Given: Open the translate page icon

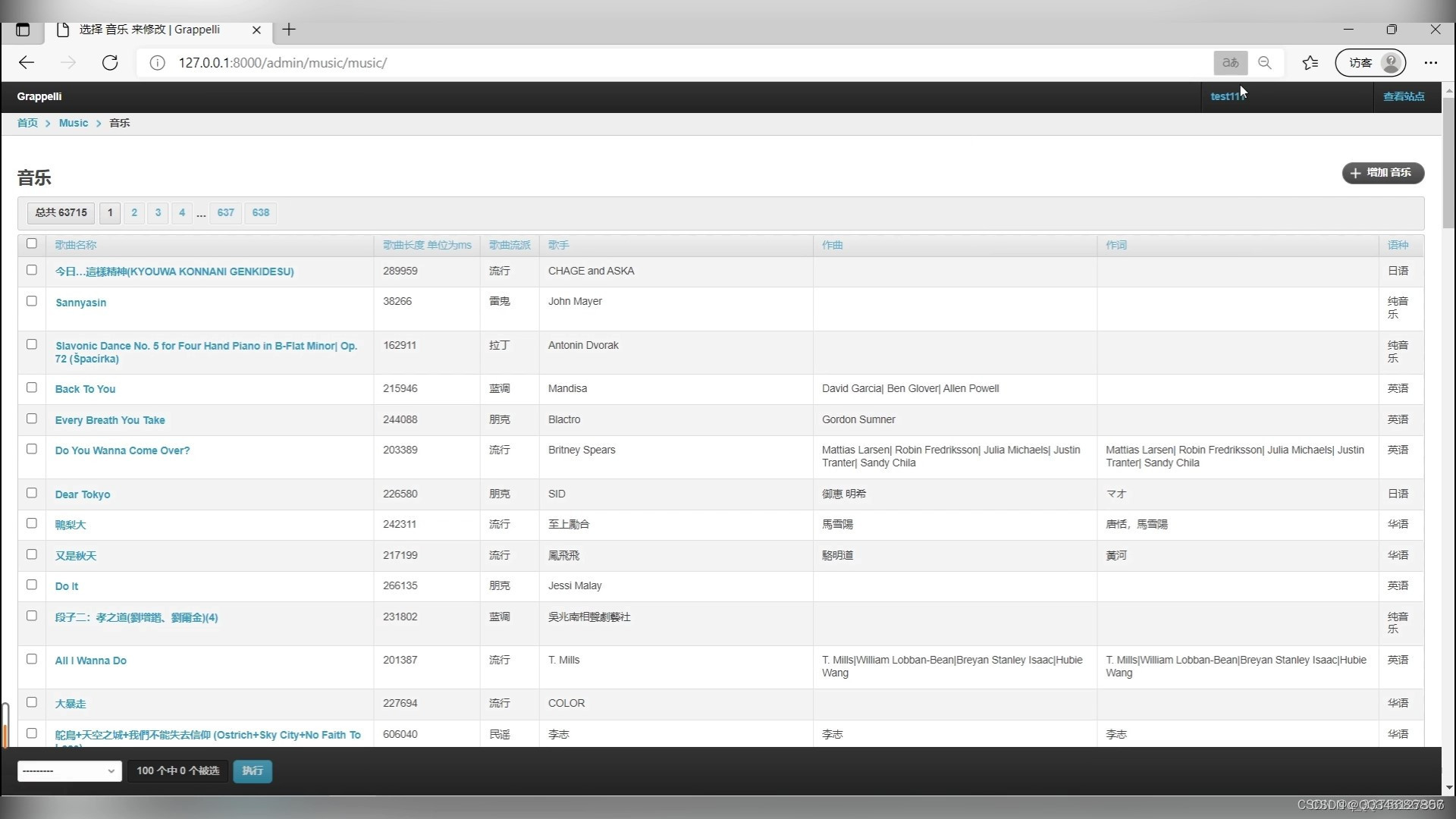Looking at the screenshot, I should (x=1230, y=63).
